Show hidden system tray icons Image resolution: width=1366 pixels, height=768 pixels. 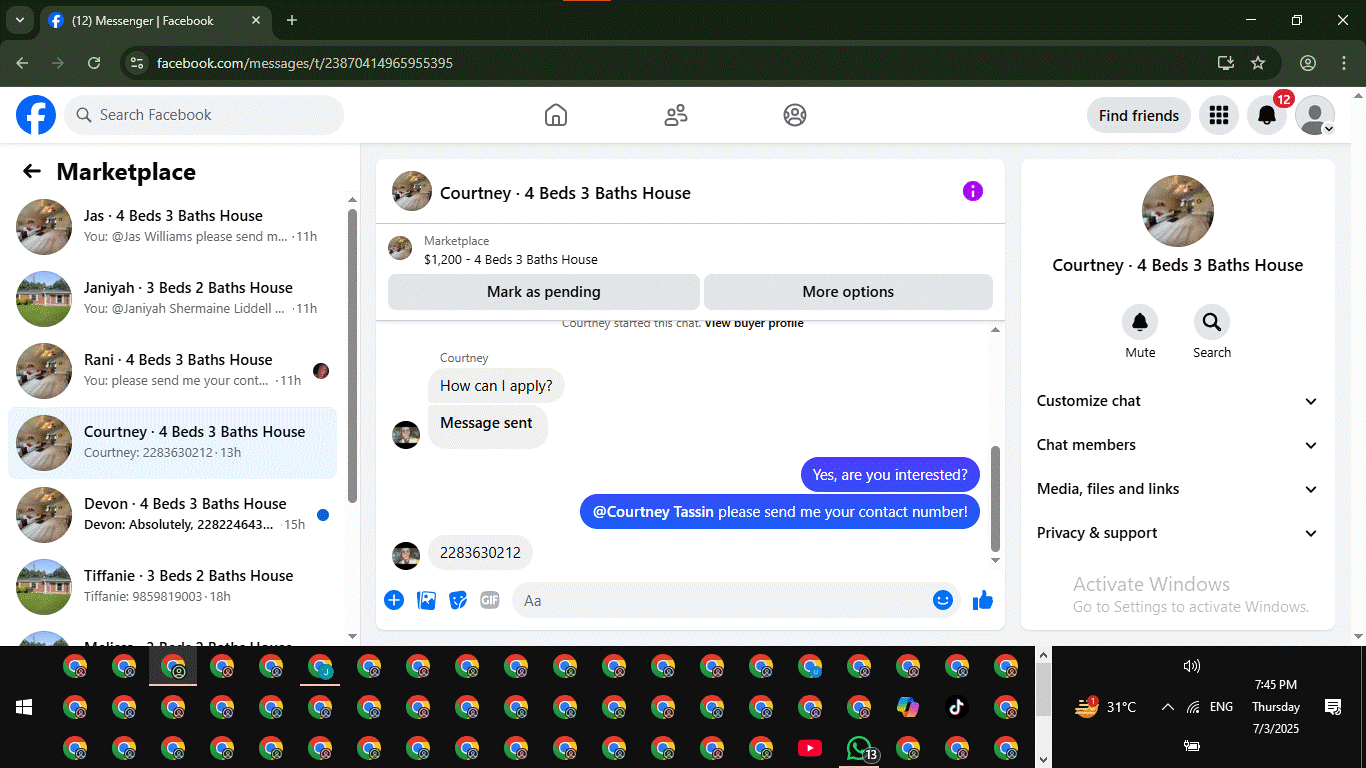pos(1167,707)
